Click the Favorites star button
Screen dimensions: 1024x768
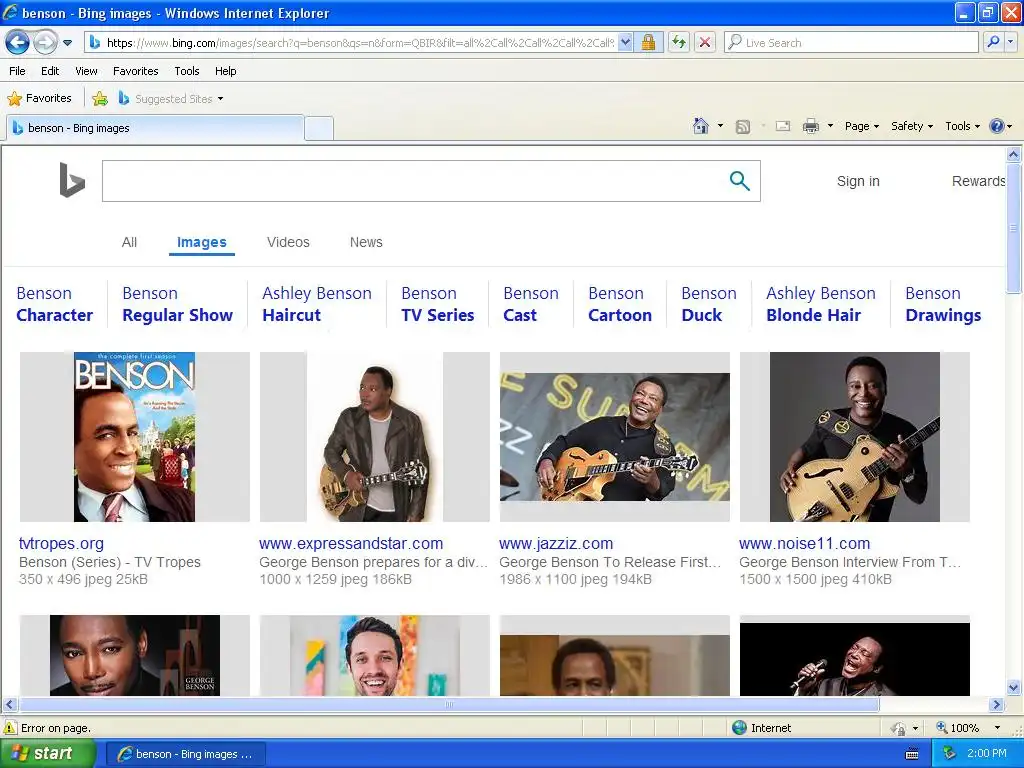(x=39, y=99)
